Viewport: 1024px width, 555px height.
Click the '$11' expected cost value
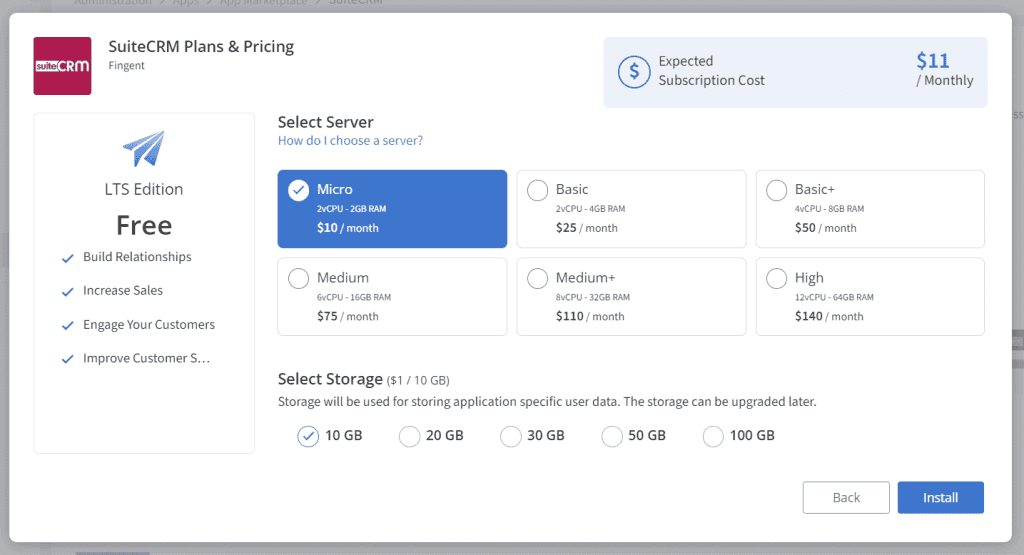click(x=933, y=61)
